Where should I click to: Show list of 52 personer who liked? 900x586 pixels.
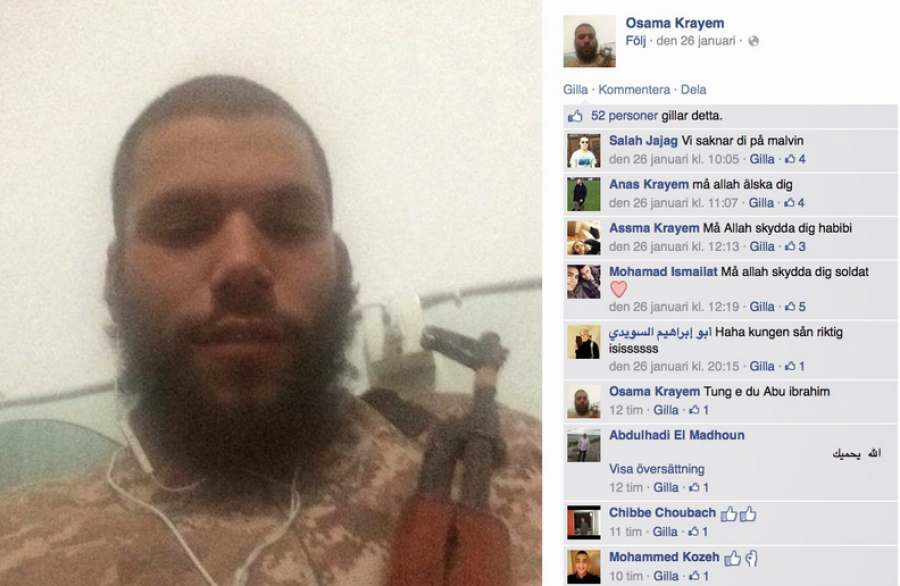click(x=624, y=115)
